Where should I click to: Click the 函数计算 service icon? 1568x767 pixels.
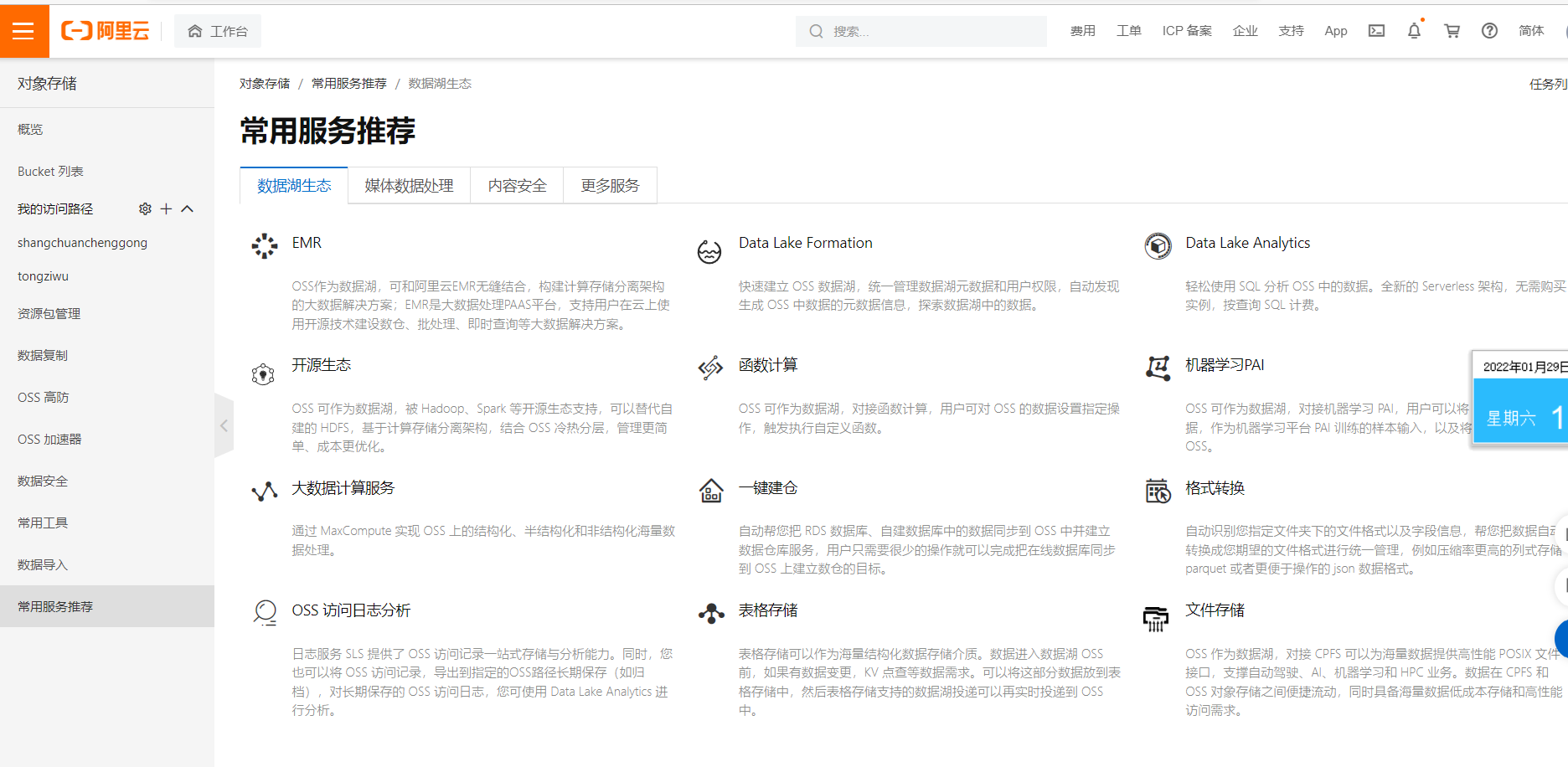tap(710, 368)
